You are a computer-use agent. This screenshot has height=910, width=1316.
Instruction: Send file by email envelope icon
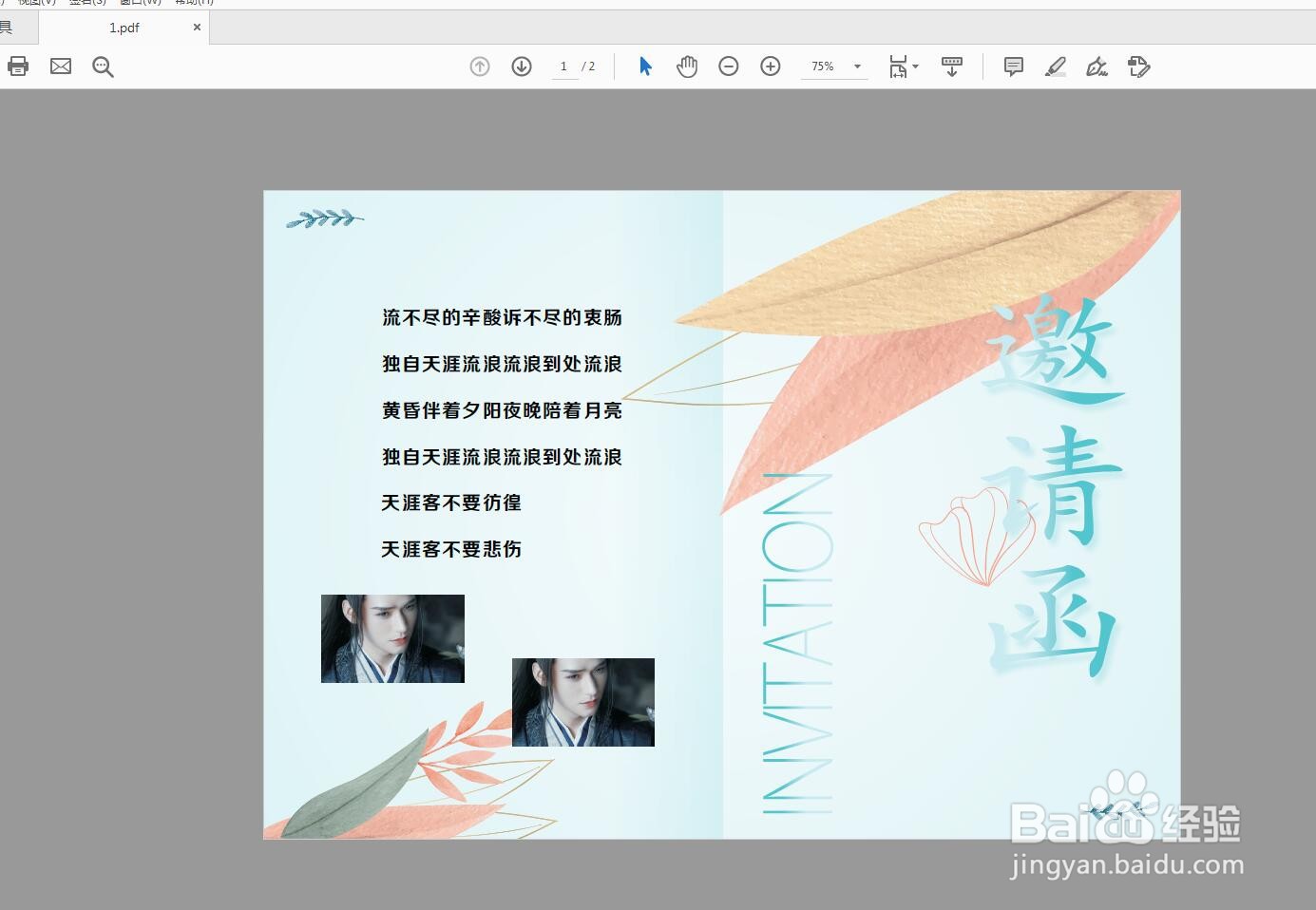tap(61, 66)
